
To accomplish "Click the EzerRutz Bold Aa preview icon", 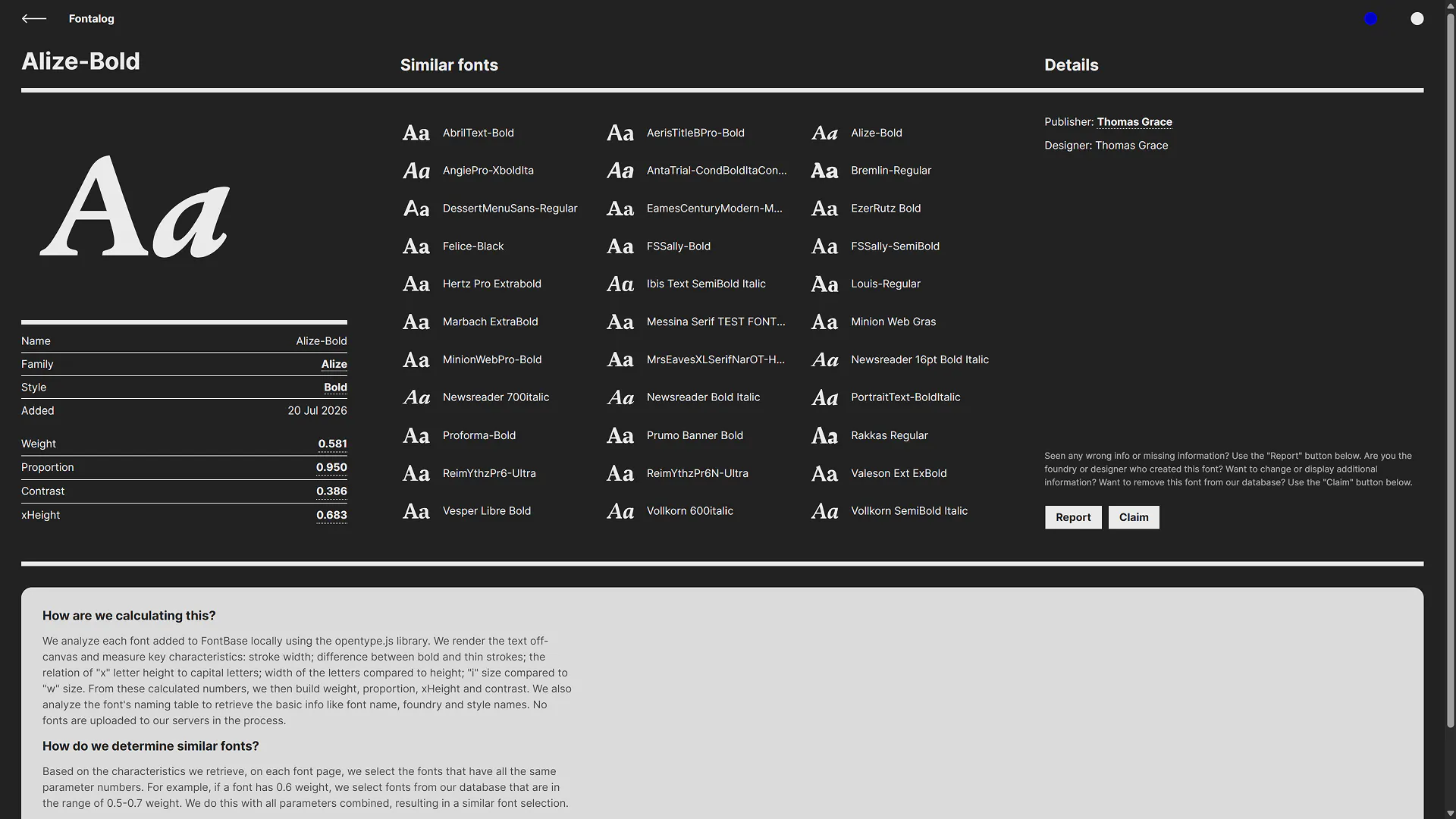I will [824, 209].
